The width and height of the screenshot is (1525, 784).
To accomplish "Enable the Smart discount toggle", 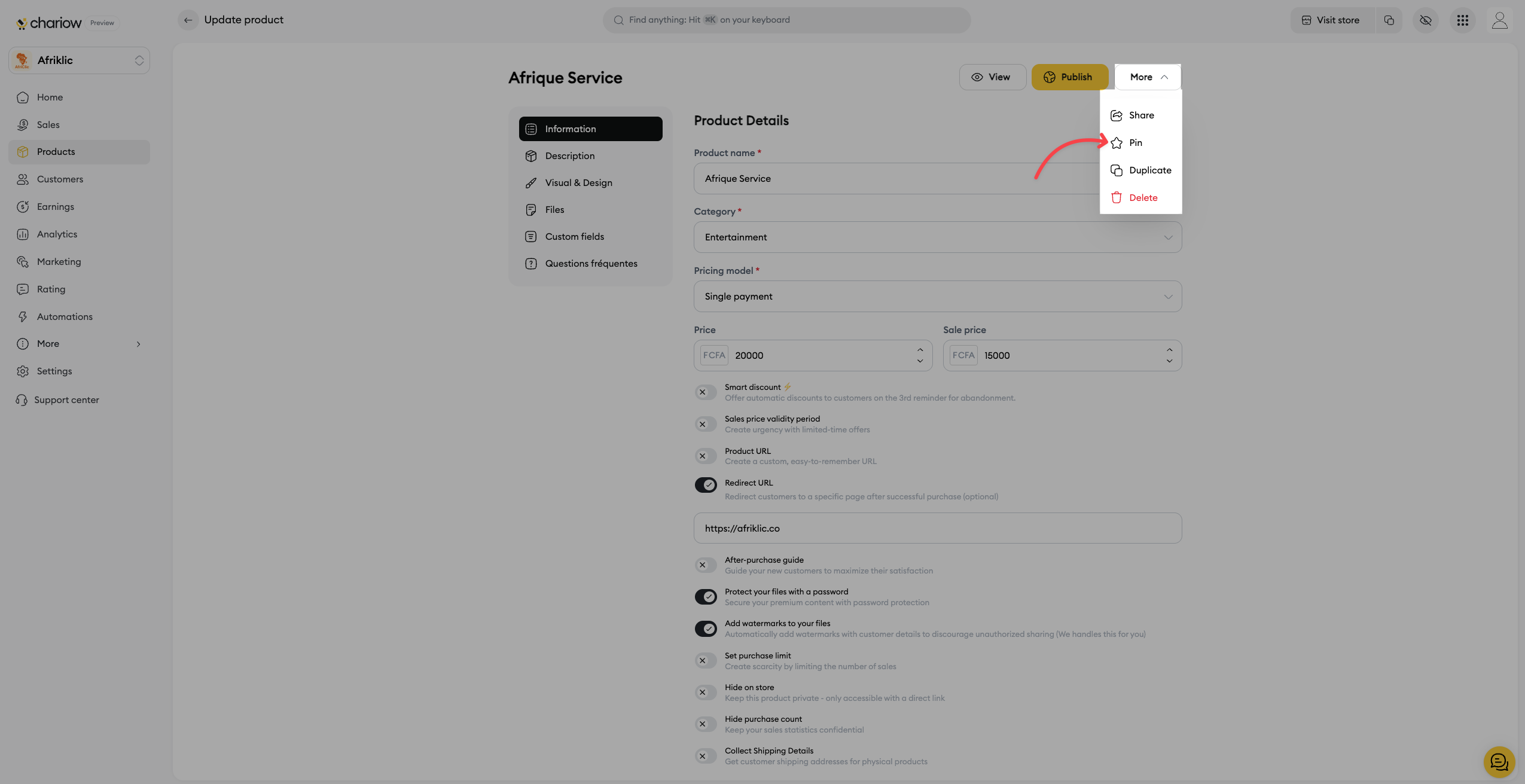I will 706,392.
